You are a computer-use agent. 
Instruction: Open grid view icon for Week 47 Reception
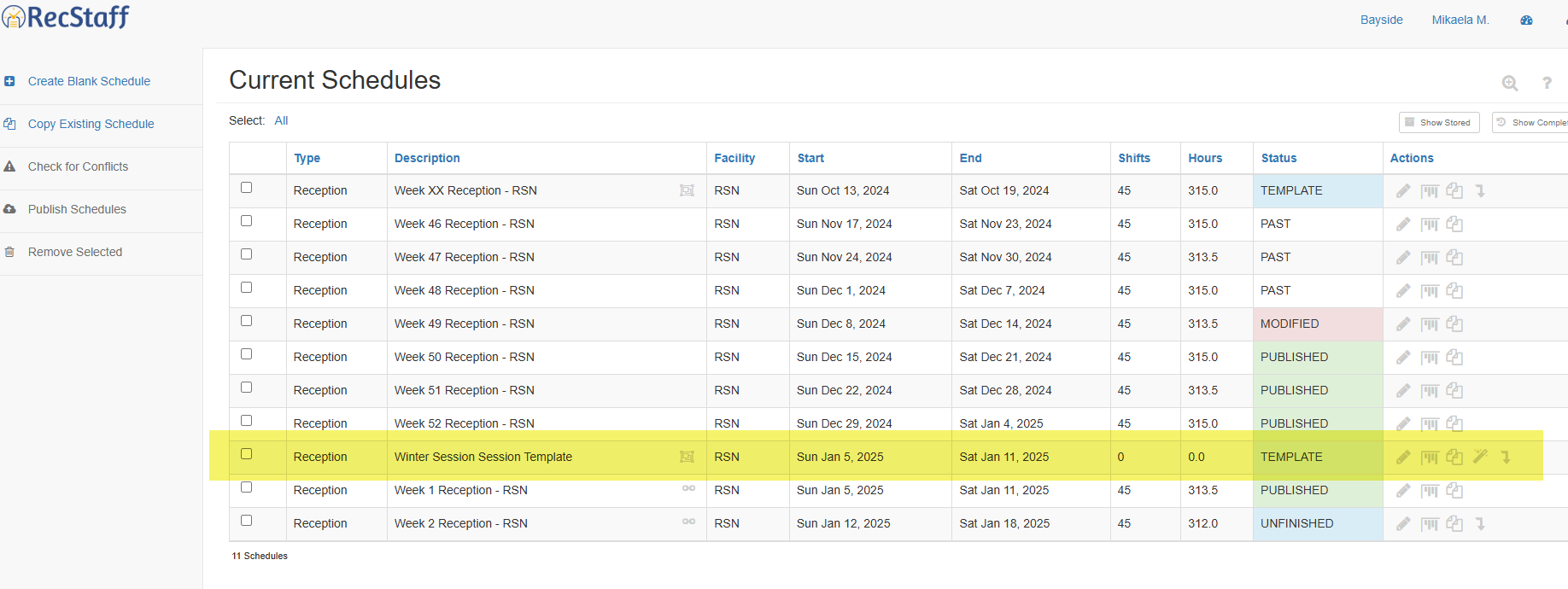tap(1430, 258)
